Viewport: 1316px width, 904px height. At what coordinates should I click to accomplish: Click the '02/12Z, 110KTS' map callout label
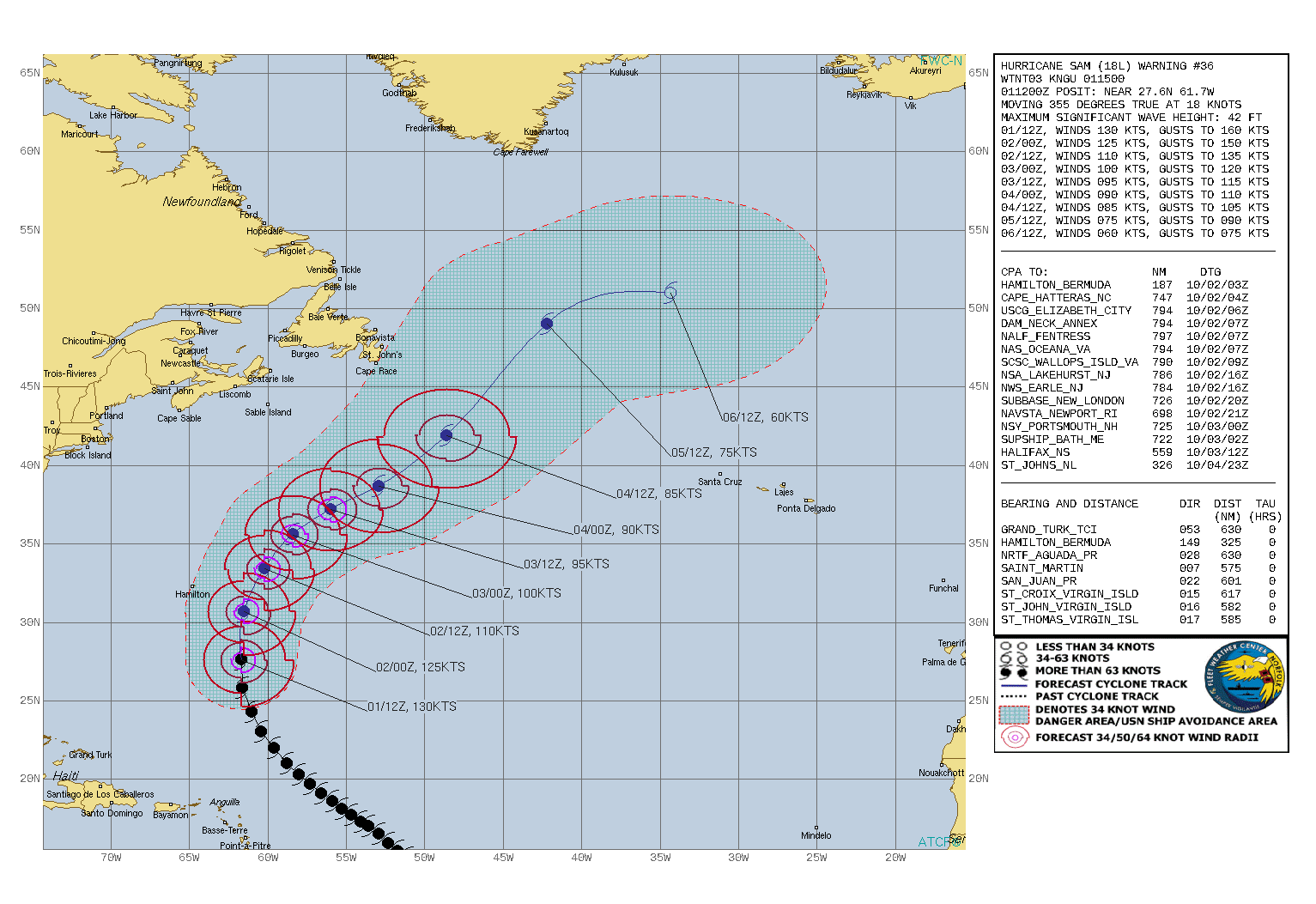[x=475, y=631]
